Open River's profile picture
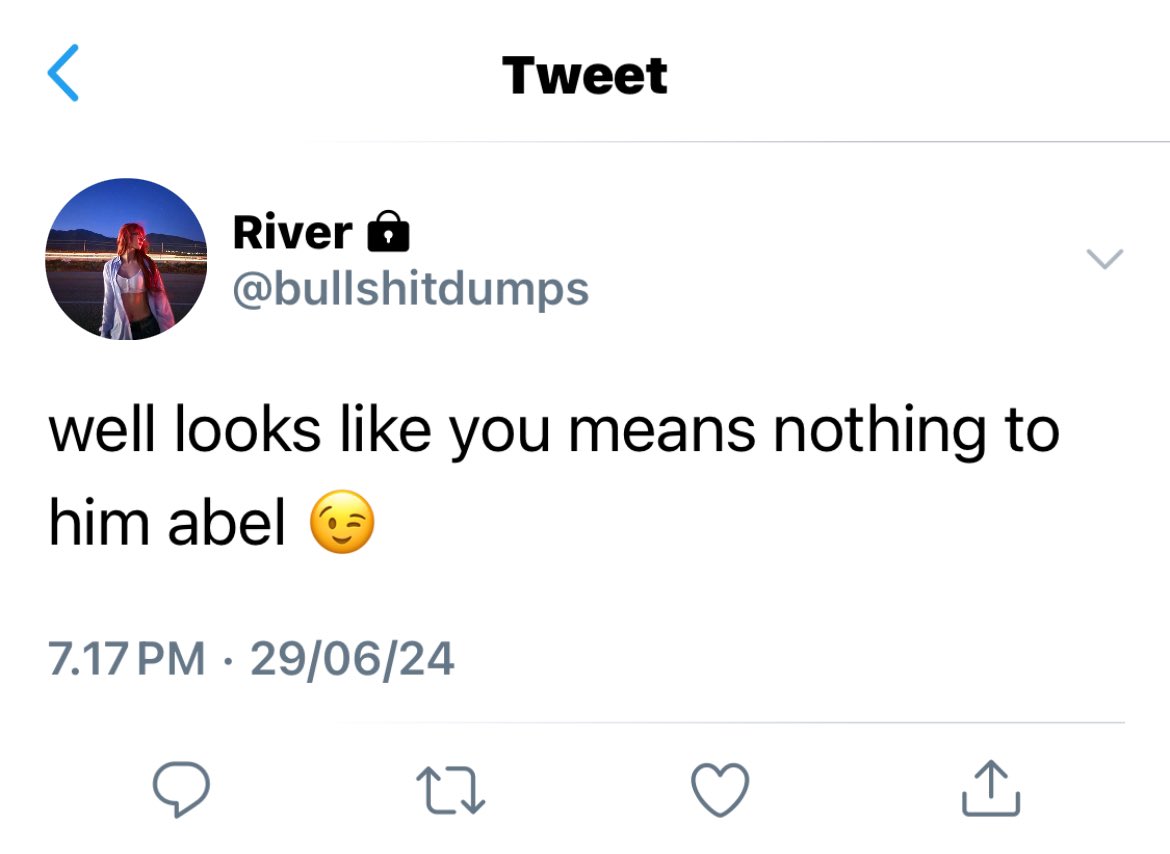 click(126, 259)
